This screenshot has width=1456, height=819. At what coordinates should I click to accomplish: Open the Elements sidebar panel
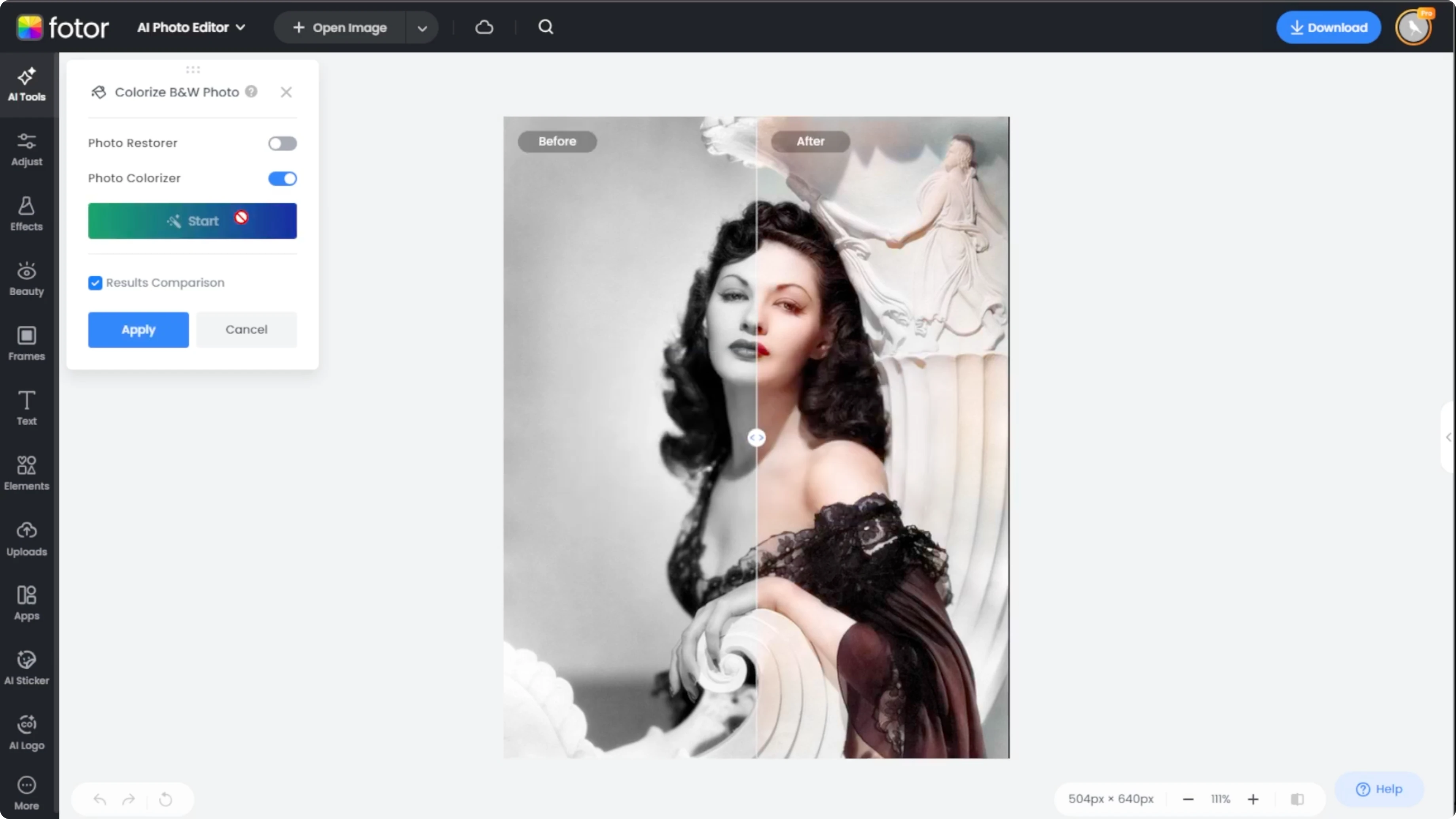pos(27,474)
